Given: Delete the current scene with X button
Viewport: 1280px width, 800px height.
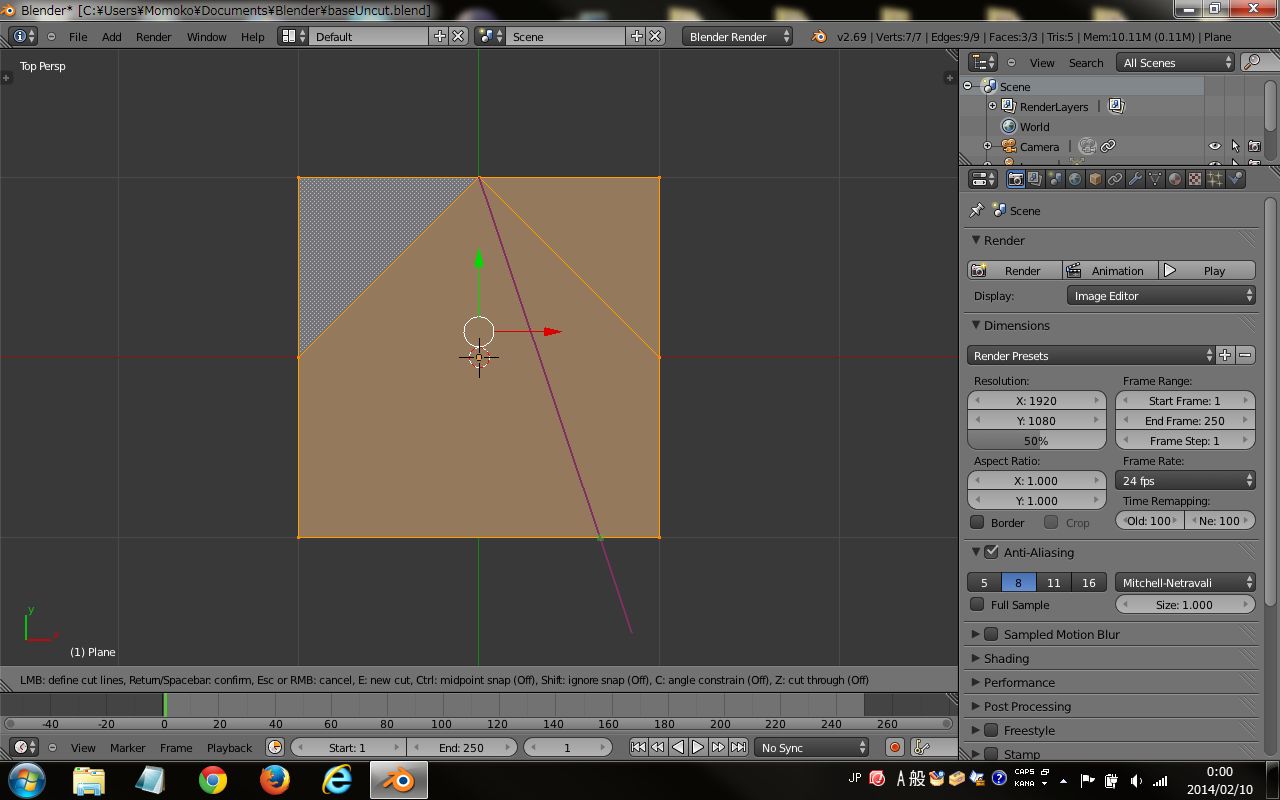Looking at the screenshot, I should (654, 36).
